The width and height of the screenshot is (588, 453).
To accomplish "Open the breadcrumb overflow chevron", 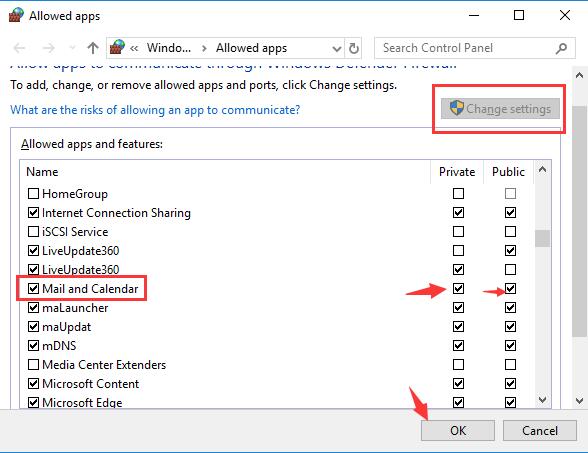I will (134, 48).
